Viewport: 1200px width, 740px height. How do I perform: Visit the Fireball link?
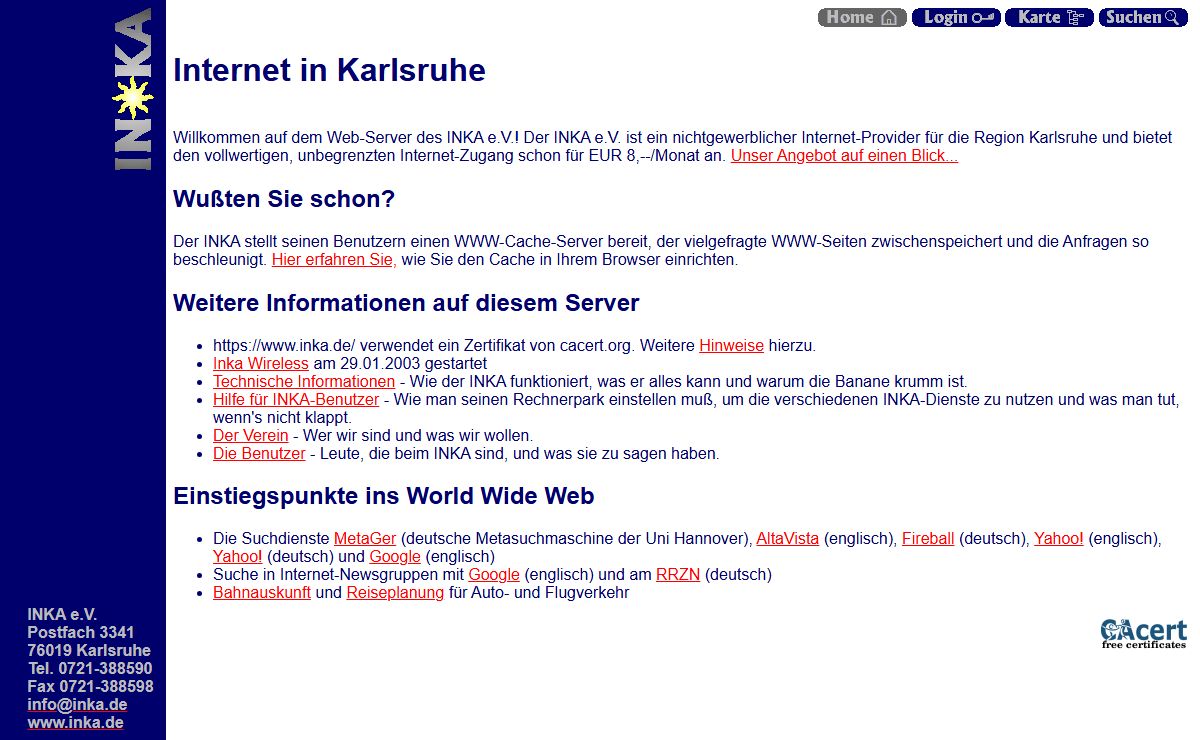tap(928, 539)
